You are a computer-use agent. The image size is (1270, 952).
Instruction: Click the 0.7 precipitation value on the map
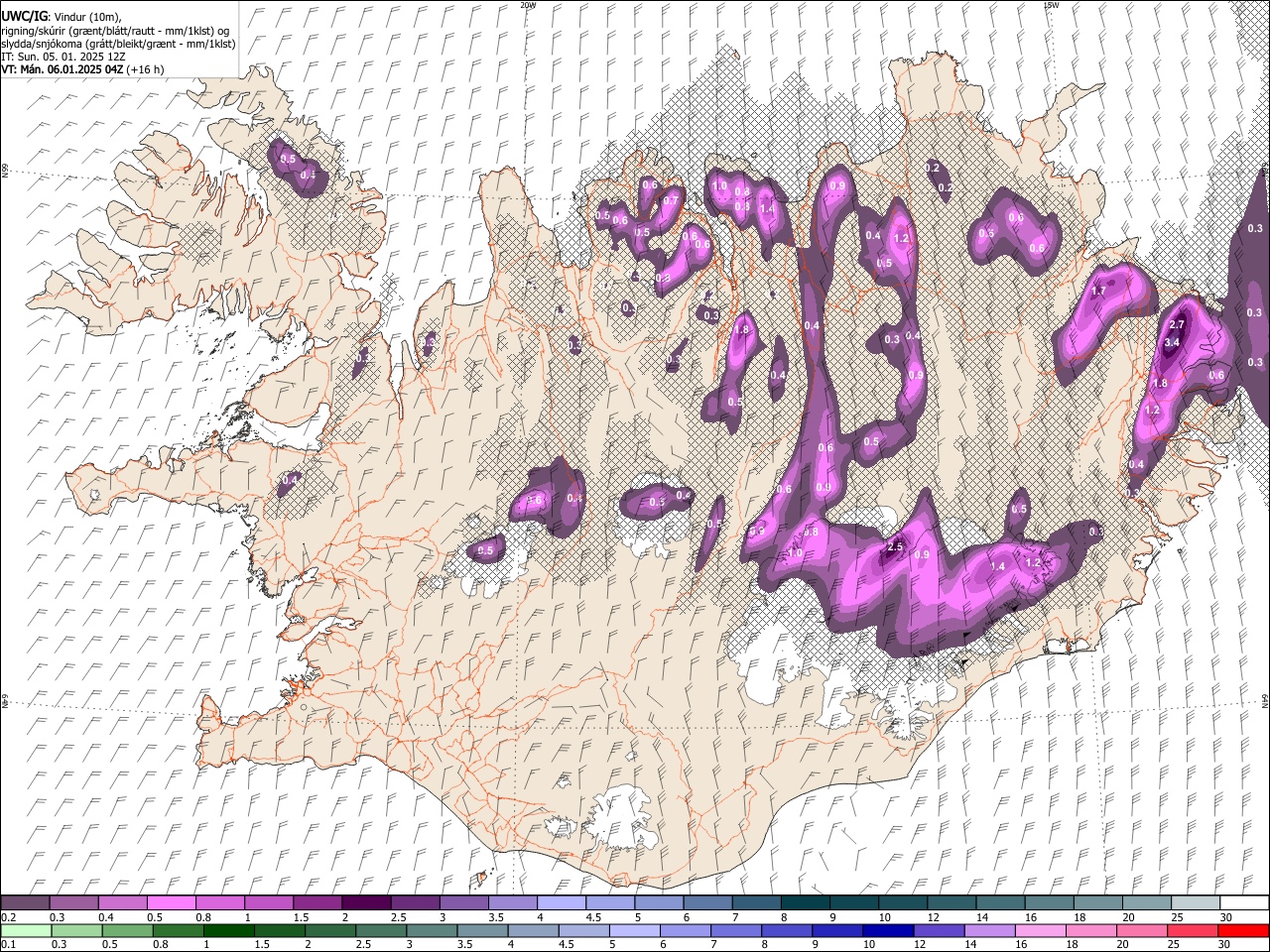click(671, 201)
